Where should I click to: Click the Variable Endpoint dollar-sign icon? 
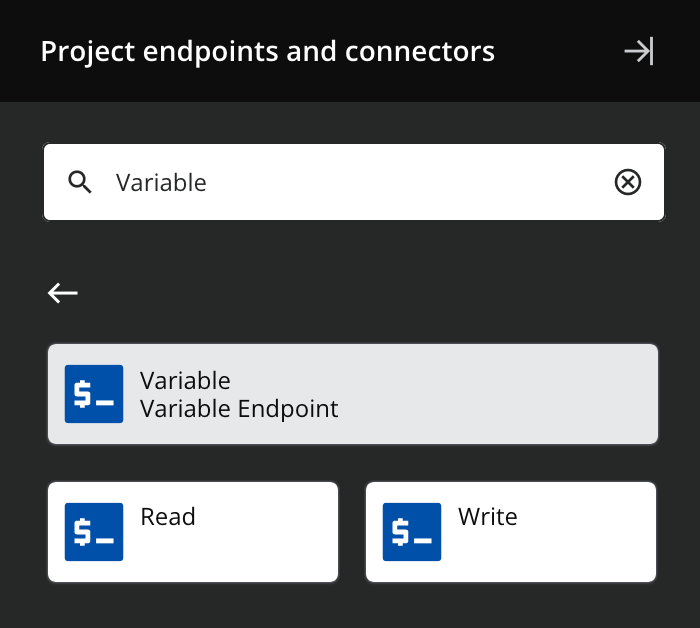[94, 394]
